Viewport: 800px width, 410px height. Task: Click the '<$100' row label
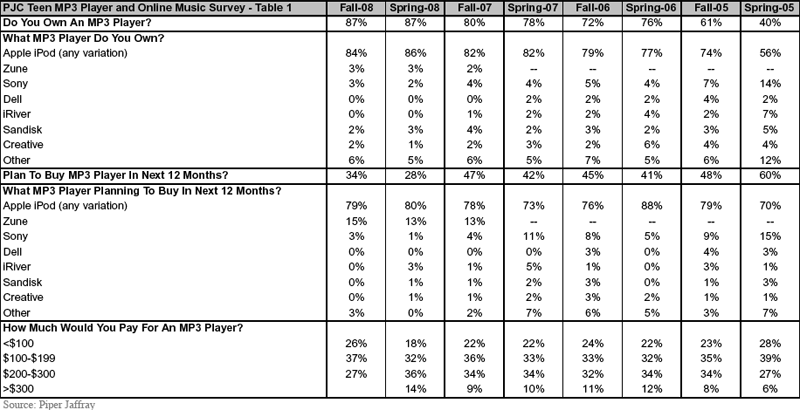pos(18,343)
